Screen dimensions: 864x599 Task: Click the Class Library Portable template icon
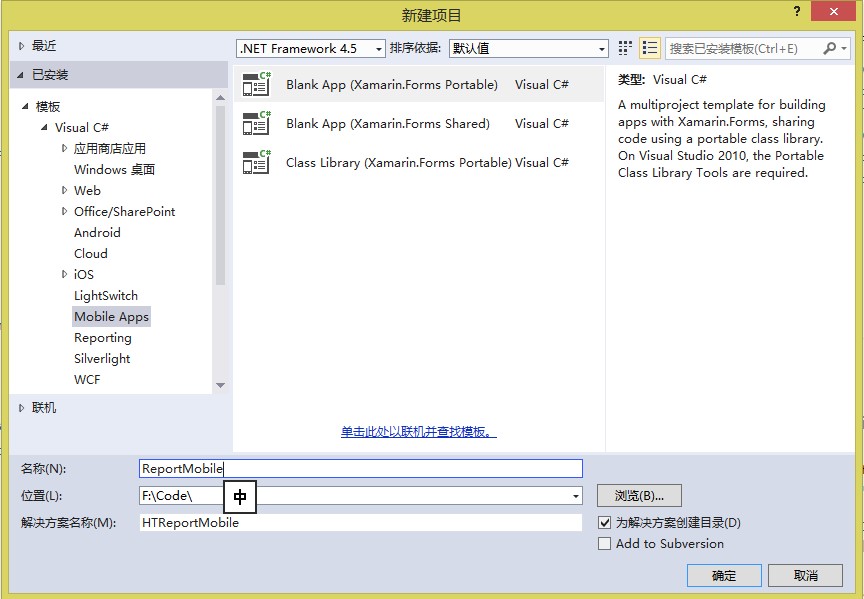coord(257,163)
